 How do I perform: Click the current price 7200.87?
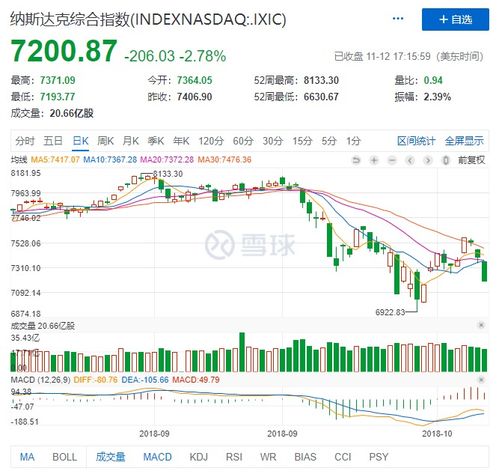64,51
